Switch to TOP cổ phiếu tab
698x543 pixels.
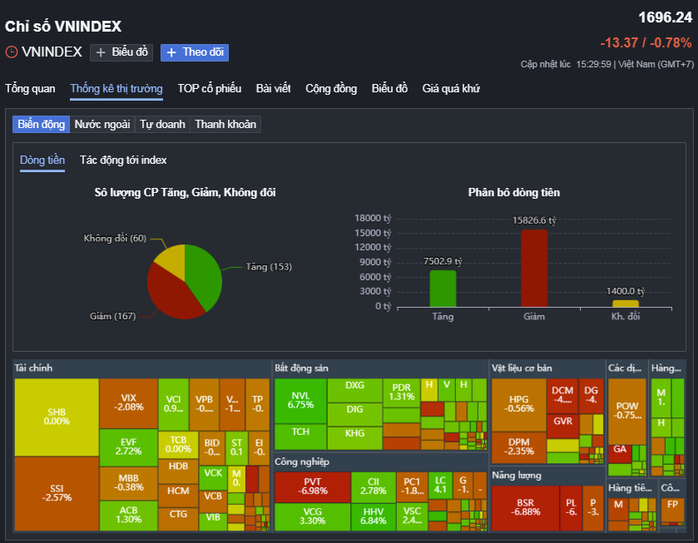pyautogui.click(x=209, y=88)
